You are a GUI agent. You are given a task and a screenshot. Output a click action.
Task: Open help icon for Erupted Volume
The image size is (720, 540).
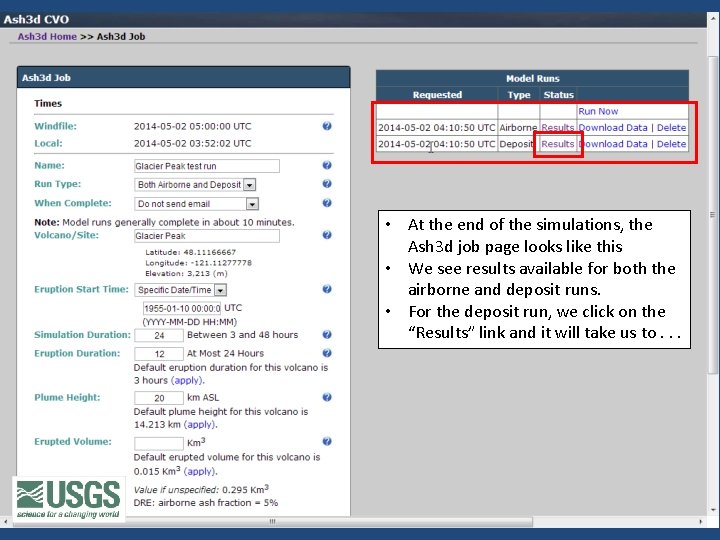point(327,442)
